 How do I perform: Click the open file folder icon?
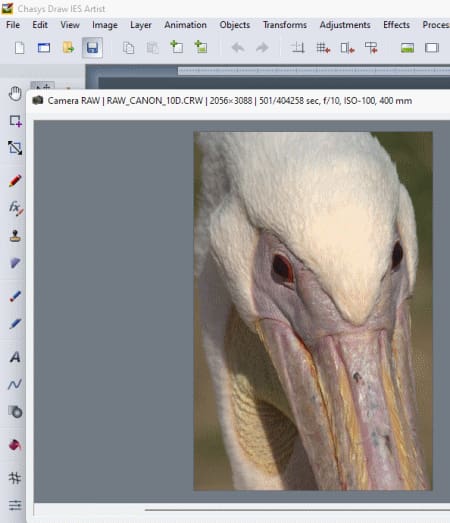(68, 48)
